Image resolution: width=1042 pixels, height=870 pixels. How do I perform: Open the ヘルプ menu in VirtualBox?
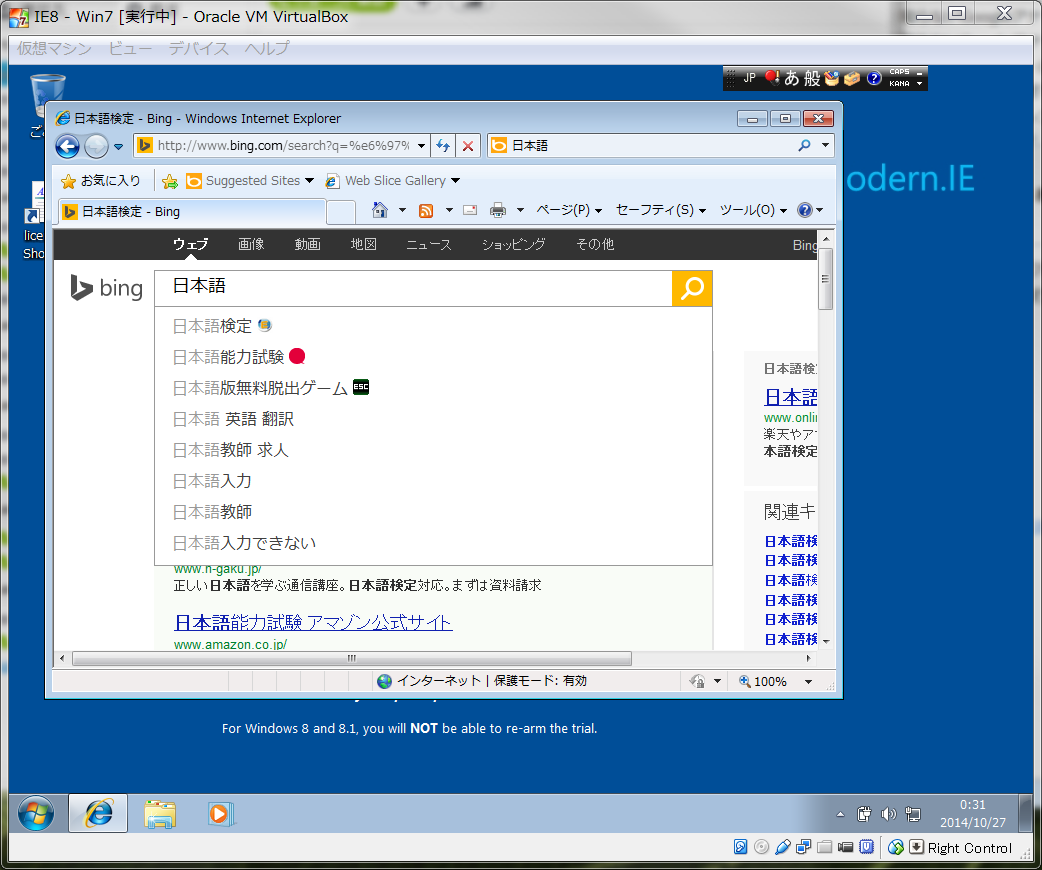click(x=266, y=49)
